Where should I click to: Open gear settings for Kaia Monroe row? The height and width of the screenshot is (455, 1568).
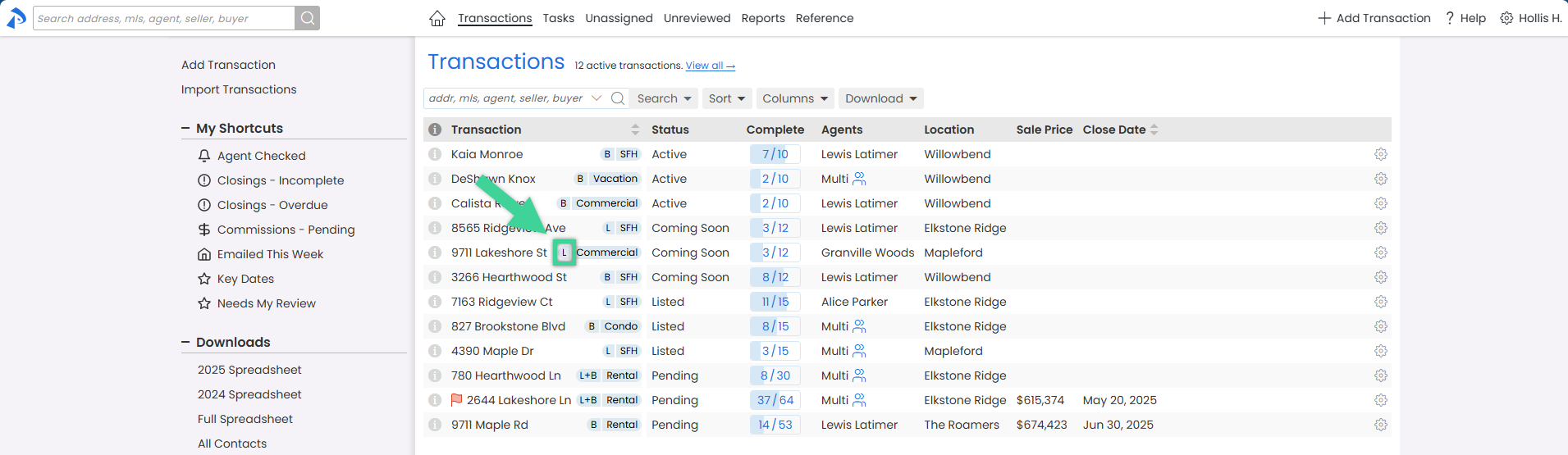(x=1381, y=154)
